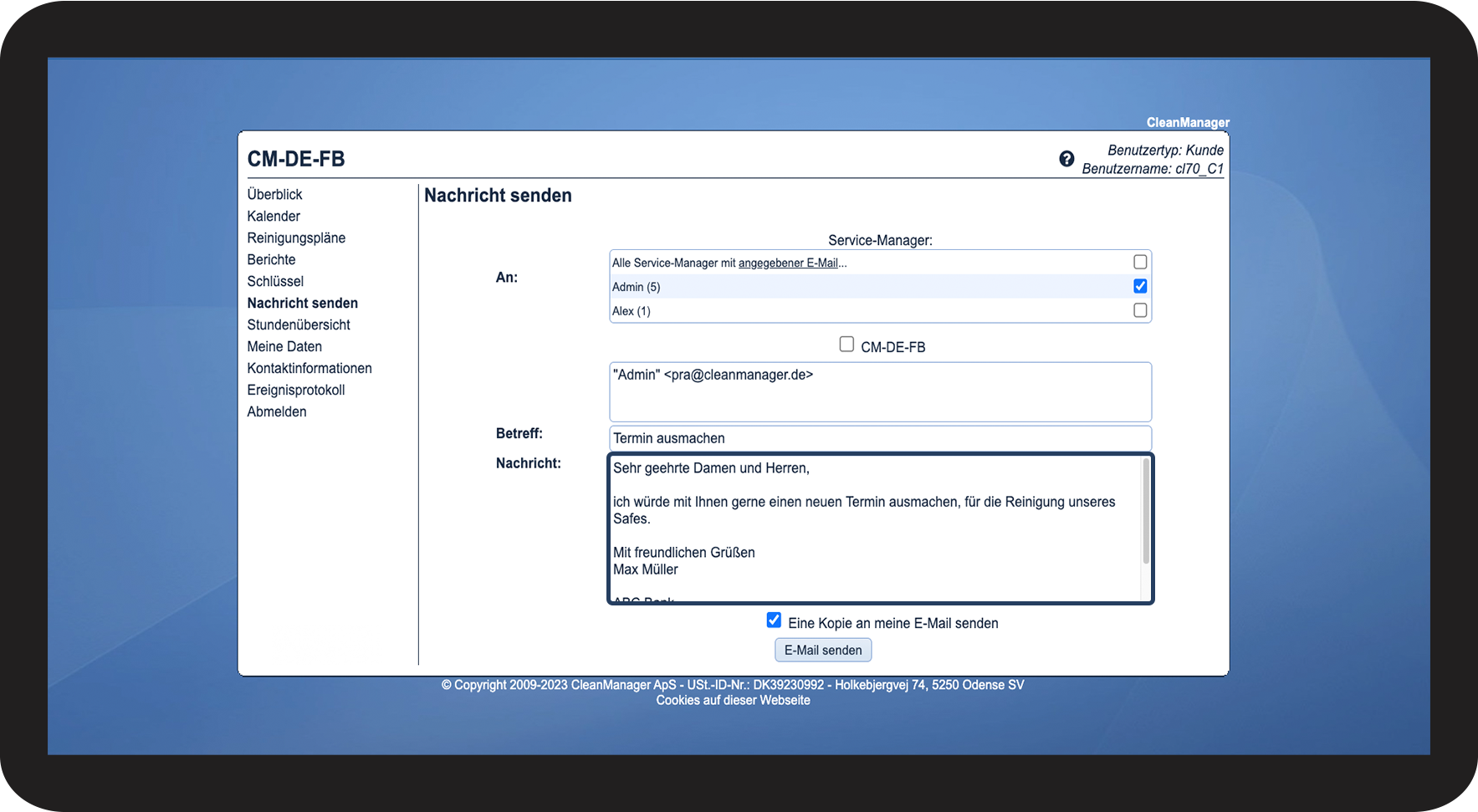This screenshot has width=1478, height=812.
Task: Toggle Eine Kopie an meine E-Mail senden
Action: point(774,620)
